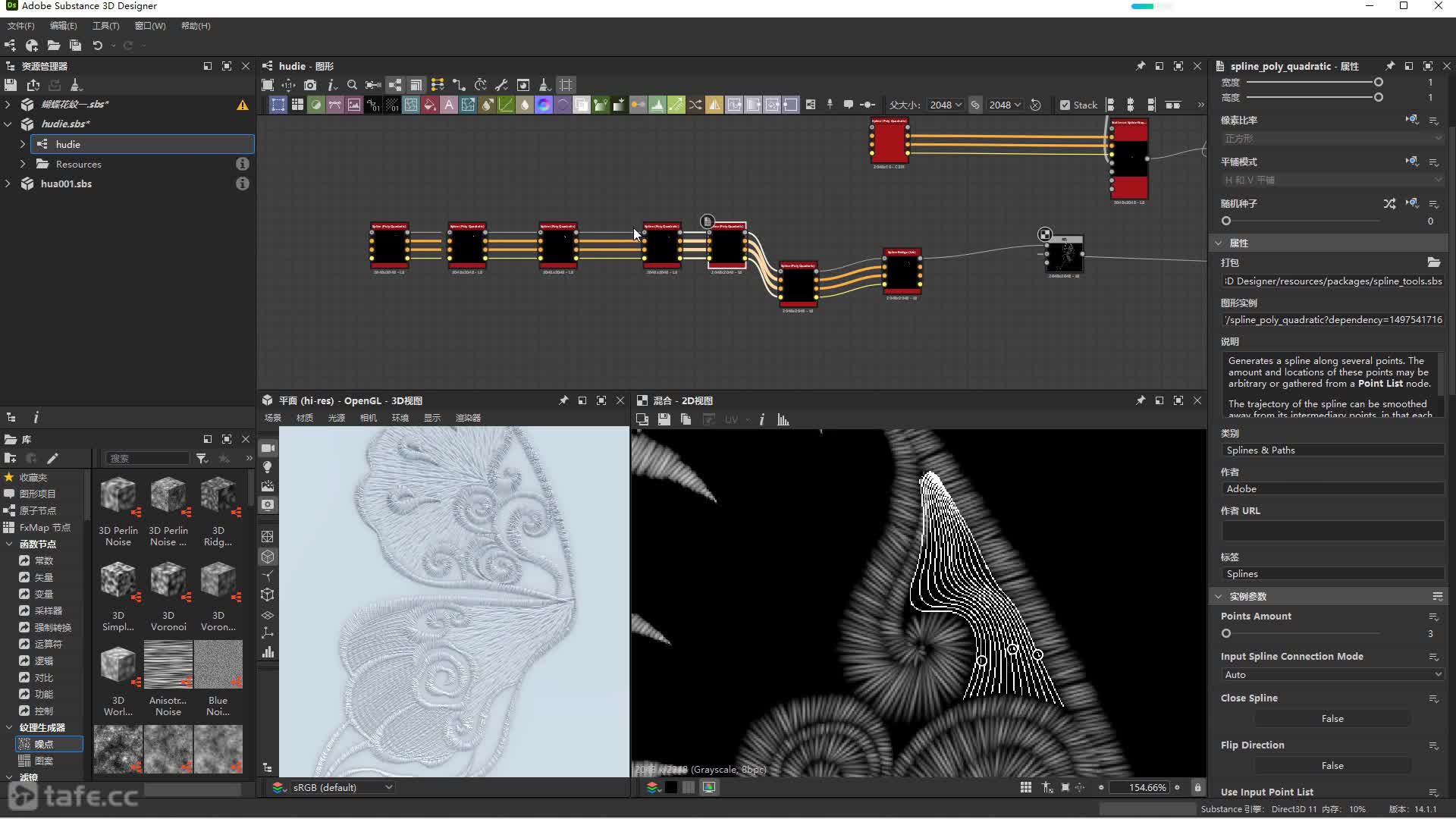Click the Points Amount slider handle
Viewport: 1456px width, 819px height.
[1226, 633]
